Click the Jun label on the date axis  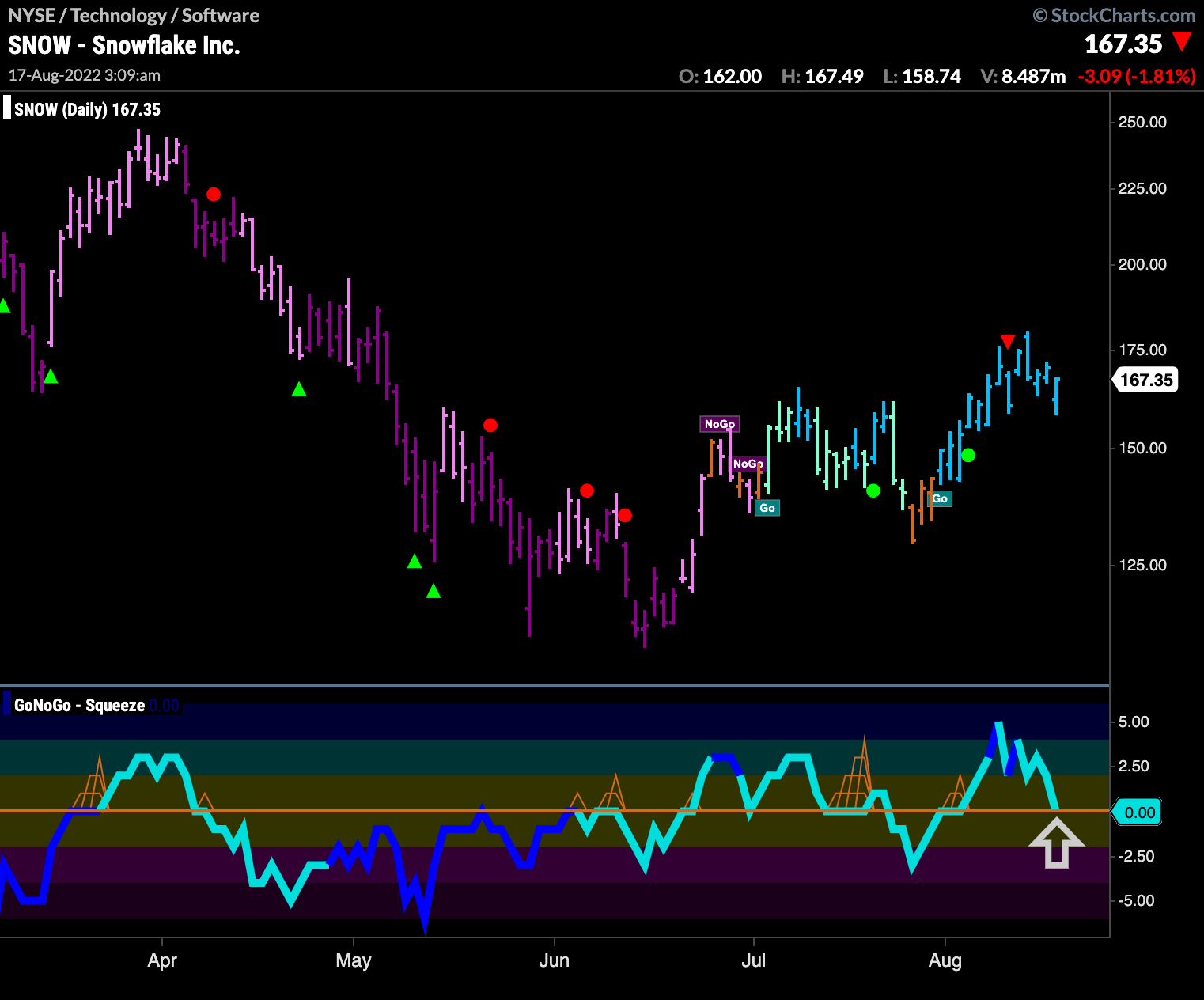pos(555,960)
